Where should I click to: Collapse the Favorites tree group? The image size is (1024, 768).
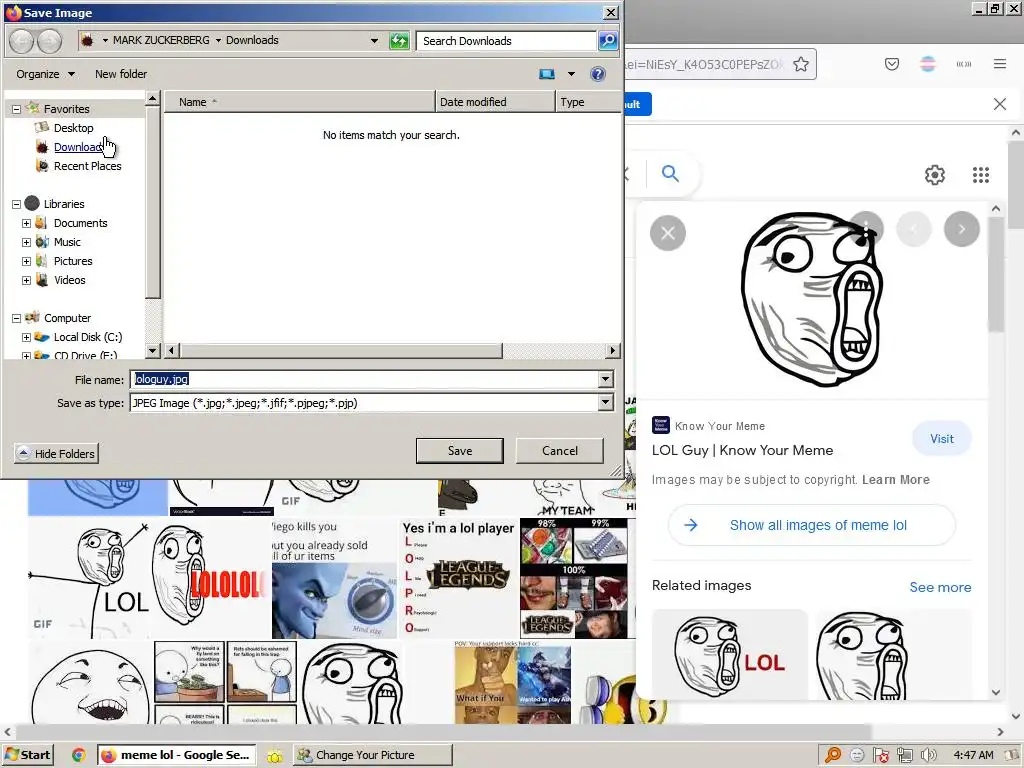click(16, 110)
